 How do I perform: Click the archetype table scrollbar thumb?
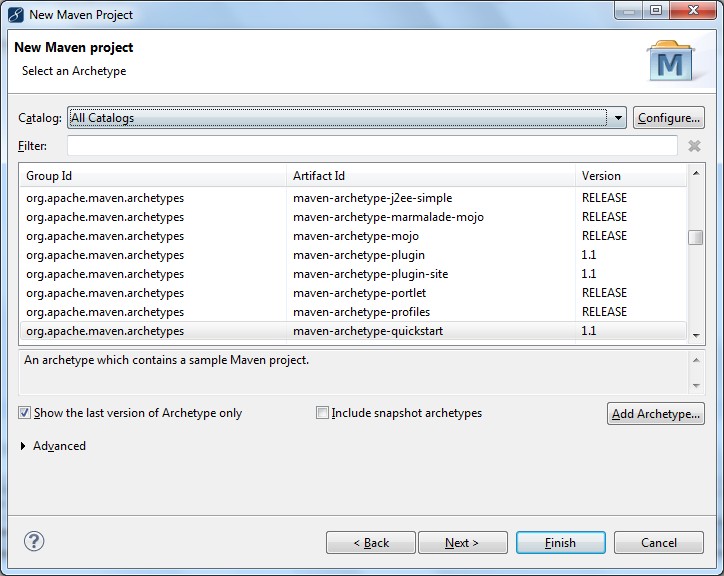click(695, 237)
